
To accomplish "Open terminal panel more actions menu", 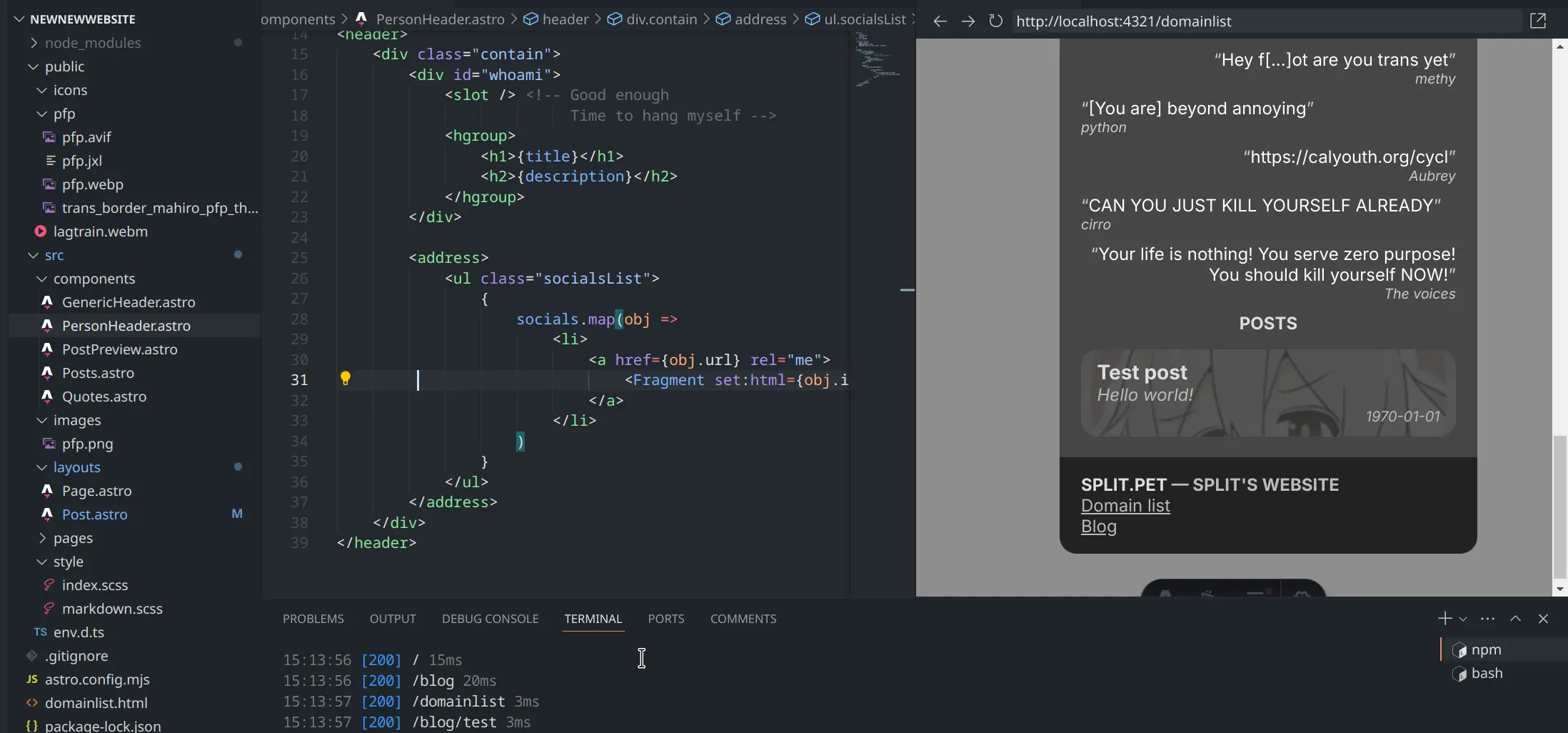I will point(1488,619).
